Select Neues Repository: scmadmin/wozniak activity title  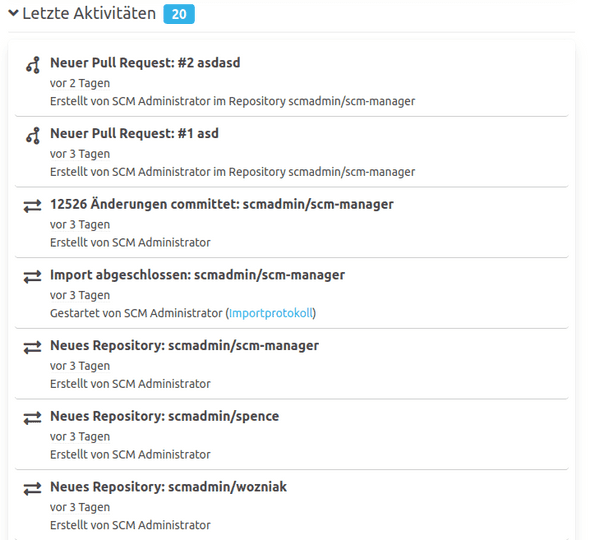tap(168, 487)
